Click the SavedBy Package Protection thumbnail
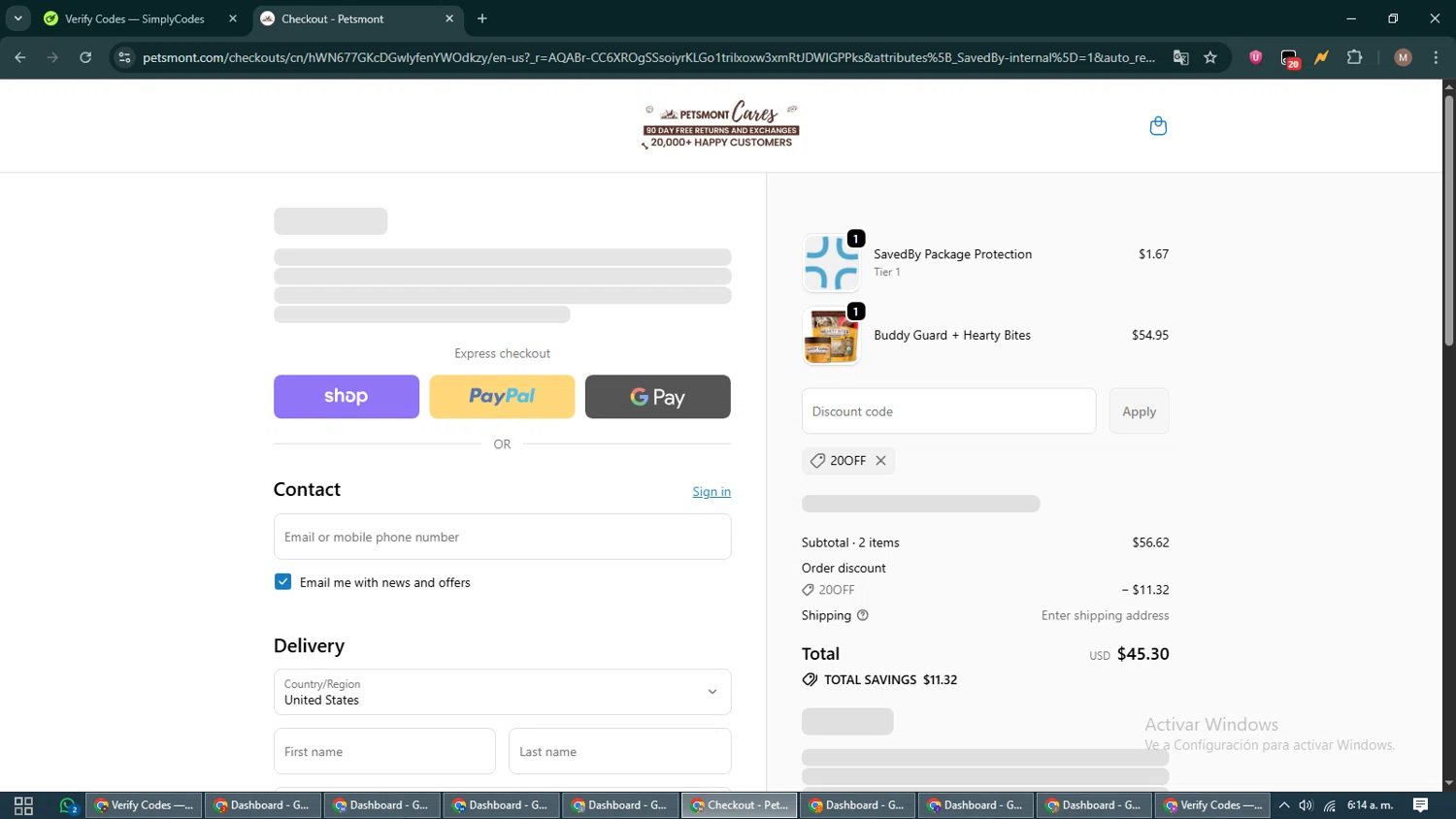The width and height of the screenshot is (1456, 819). (x=832, y=263)
